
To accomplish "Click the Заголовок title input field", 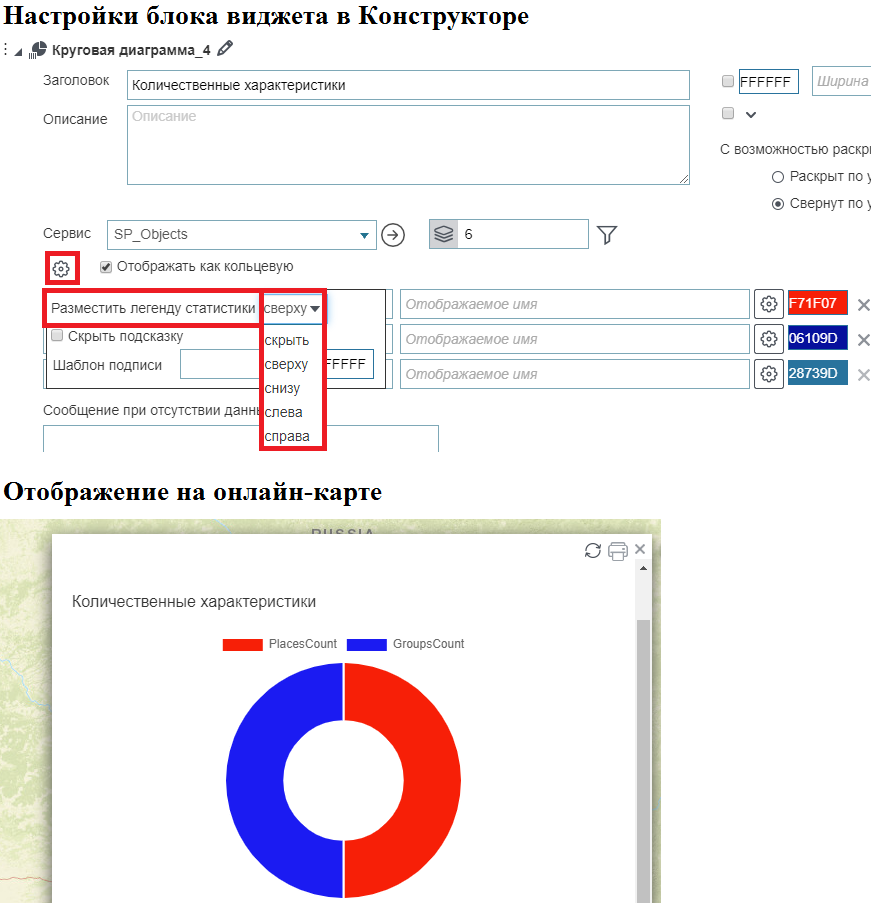I will pyautogui.click(x=408, y=85).
